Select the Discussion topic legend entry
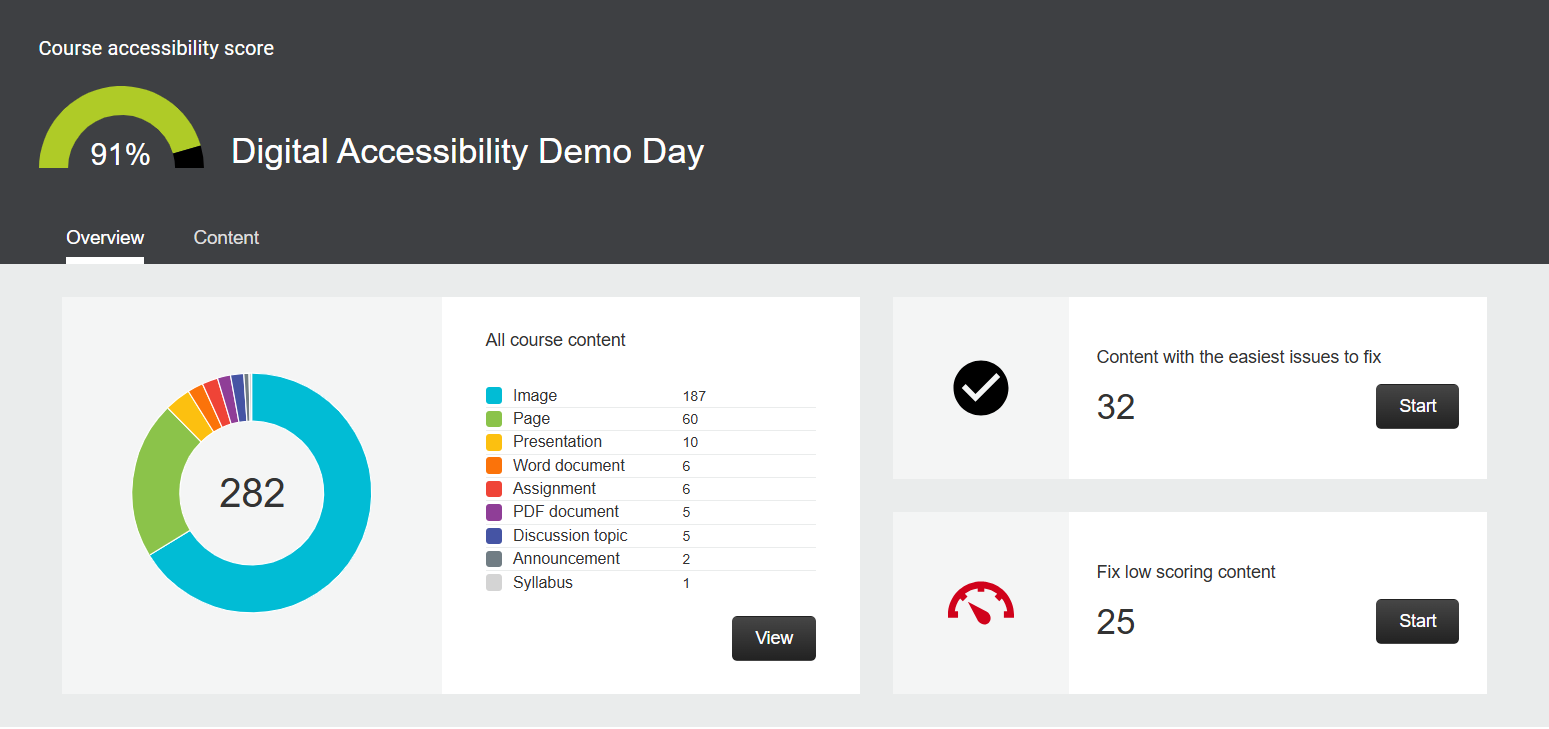This screenshot has height=729, width=1549. point(570,536)
